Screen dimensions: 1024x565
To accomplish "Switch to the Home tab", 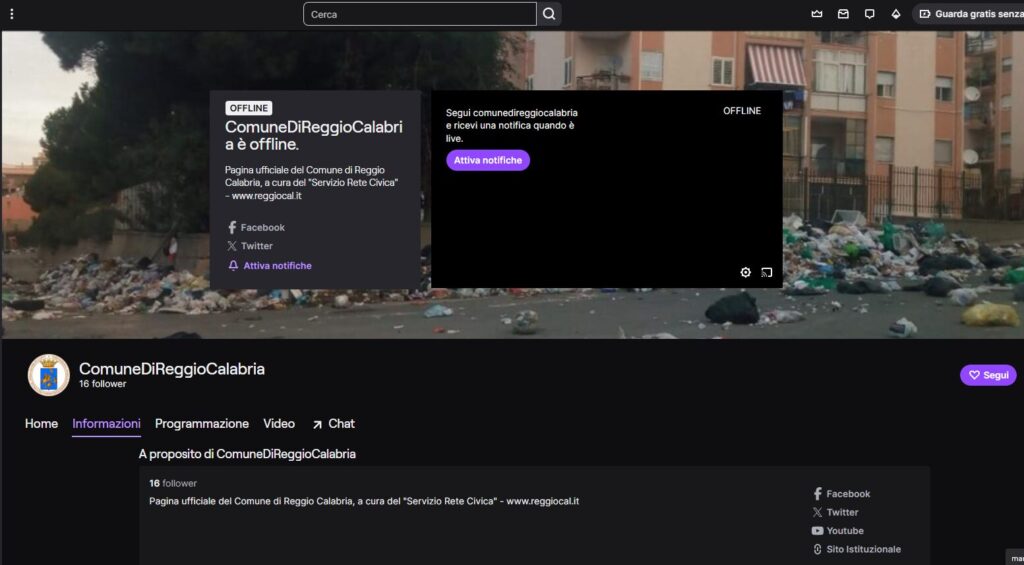I will [x=41, y=424].
